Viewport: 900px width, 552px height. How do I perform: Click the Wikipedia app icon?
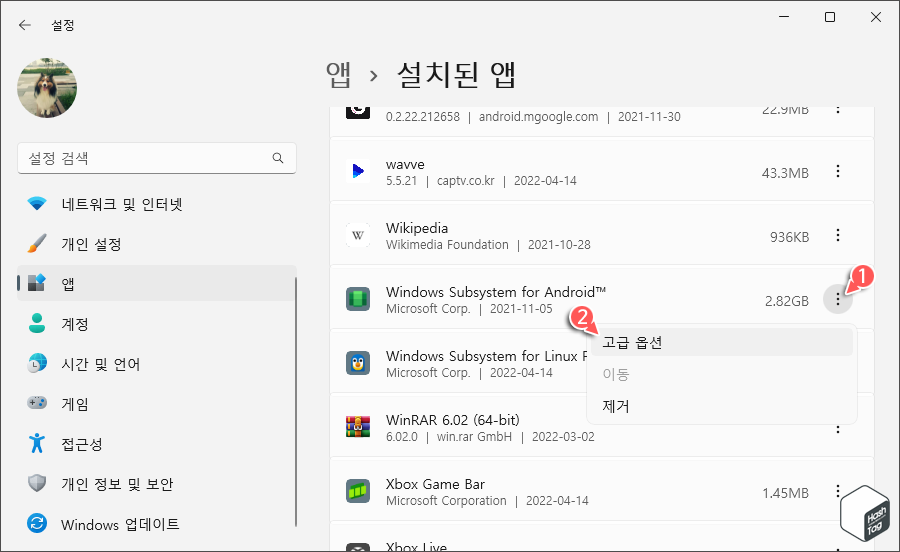coord(358,235)
